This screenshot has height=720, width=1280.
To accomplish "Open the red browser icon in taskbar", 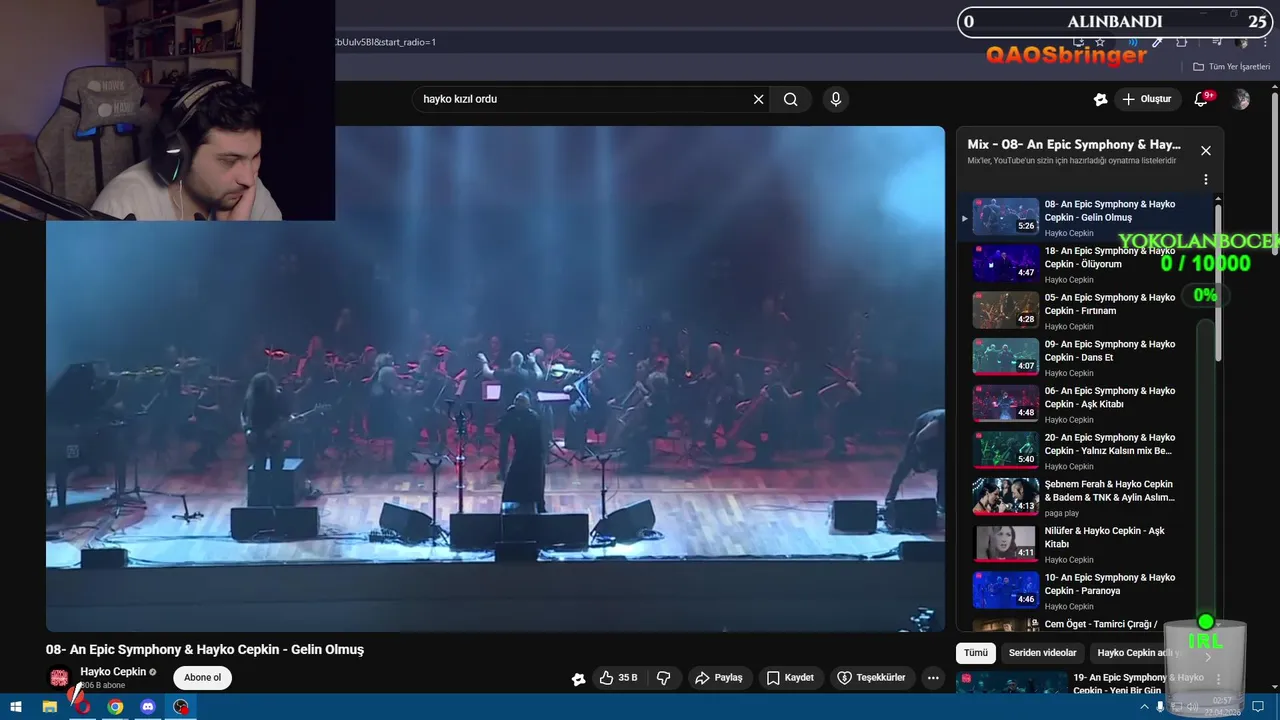I will [x=82, y=707].
